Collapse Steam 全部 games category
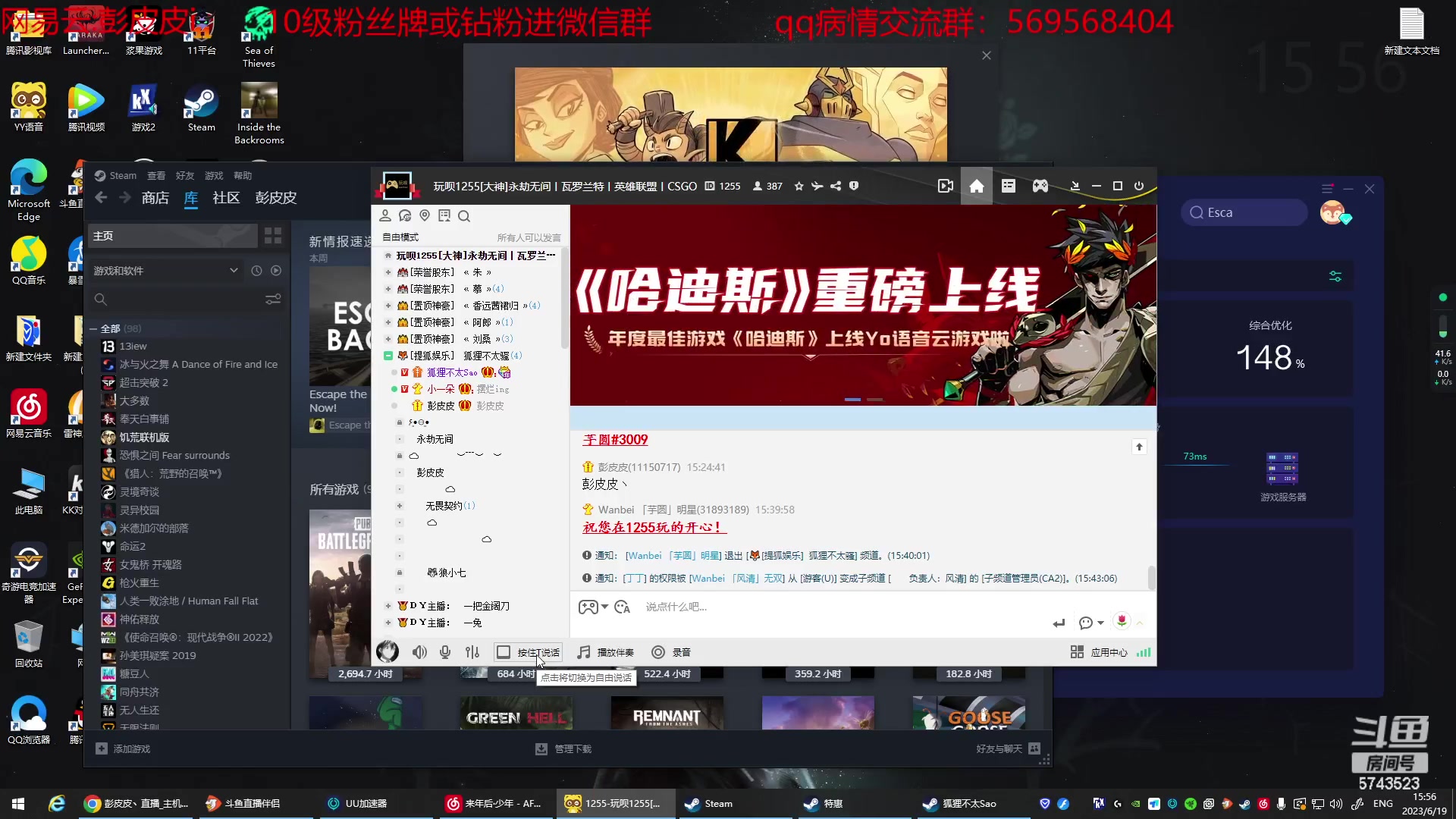 click(93, 328)
